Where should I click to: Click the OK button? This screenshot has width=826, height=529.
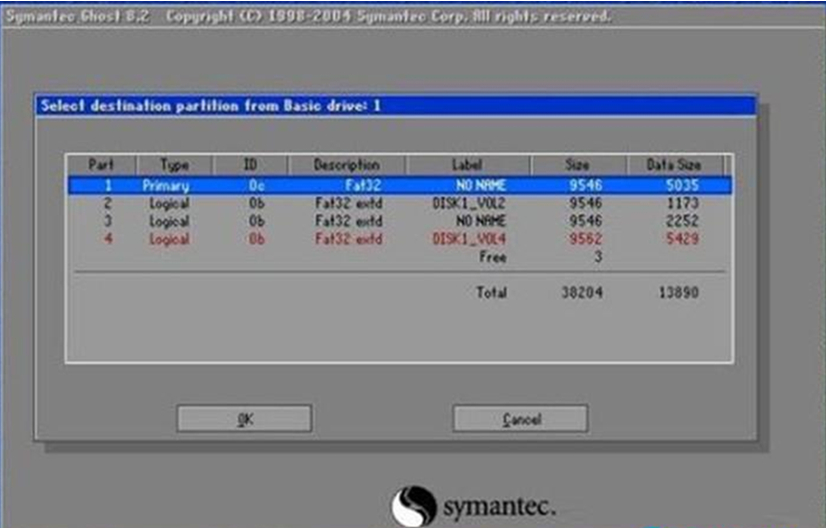click(244, 419)
